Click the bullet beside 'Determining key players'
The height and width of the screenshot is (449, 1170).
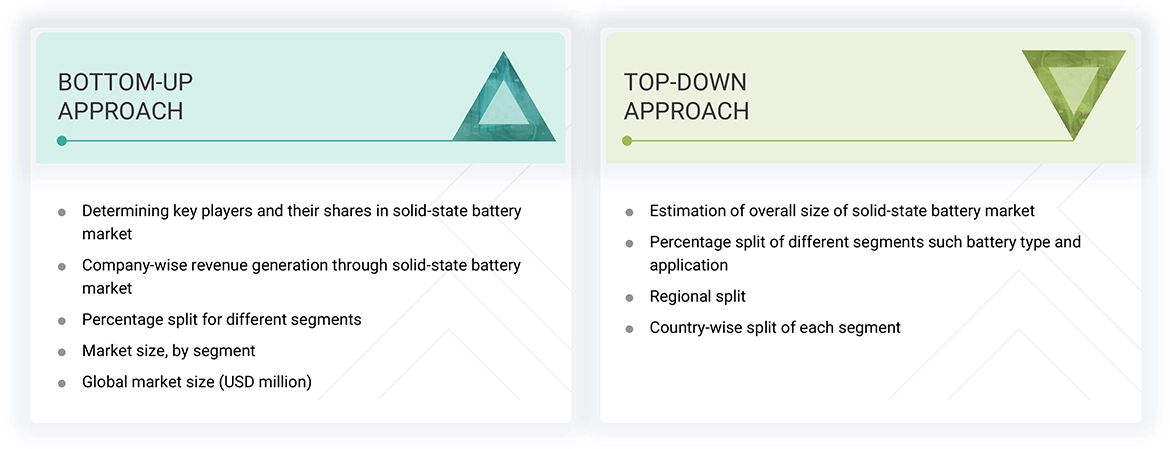pyautogui.click(x=62, y=212)
